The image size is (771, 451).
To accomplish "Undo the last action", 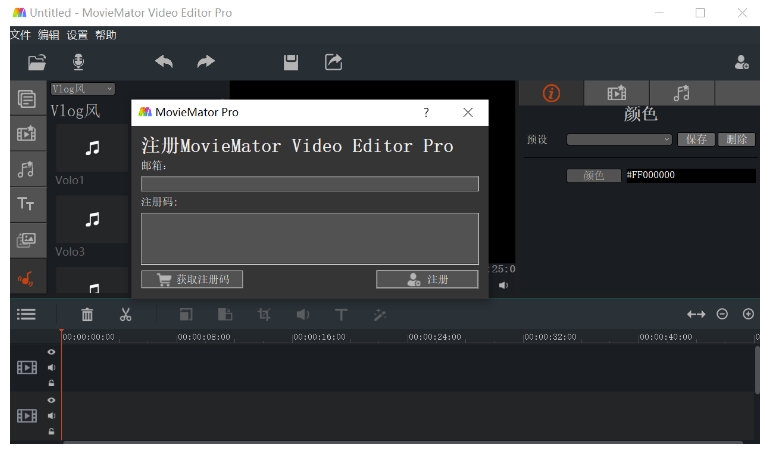I will pyautogui.click(x=164, y=62).
